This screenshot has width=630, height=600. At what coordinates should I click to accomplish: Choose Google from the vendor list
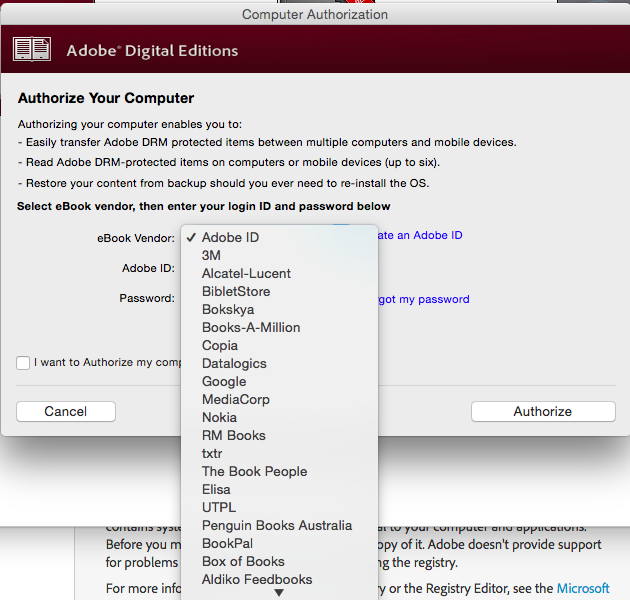[224, 382]
